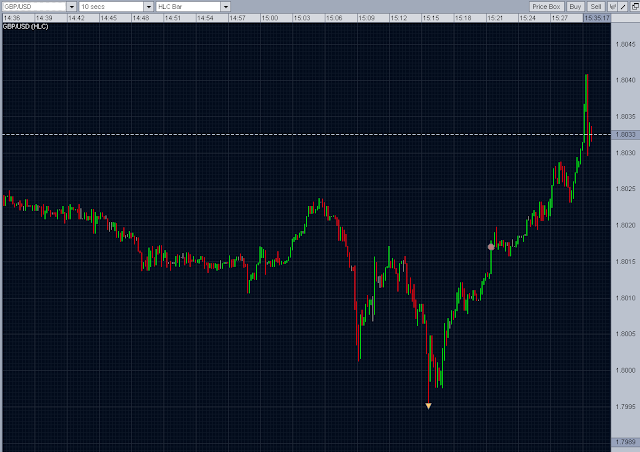Click the Buy button
Screen dimensions: 640x452
click(x=575, y=7)
